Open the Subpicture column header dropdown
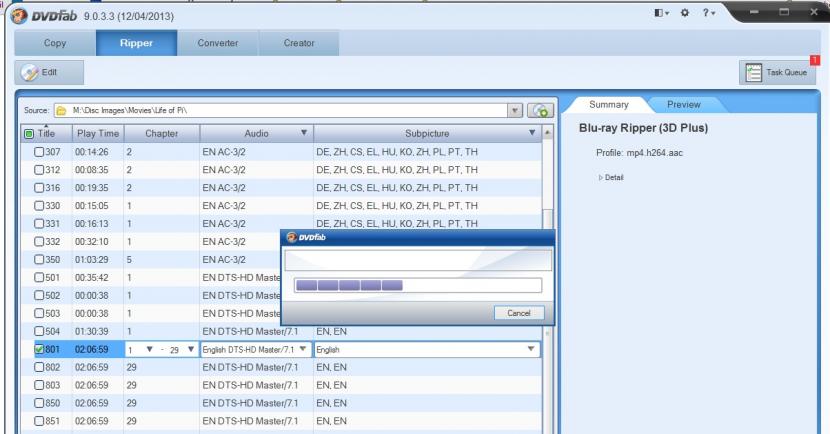830x434 pixels. click(x=532, y=133)
